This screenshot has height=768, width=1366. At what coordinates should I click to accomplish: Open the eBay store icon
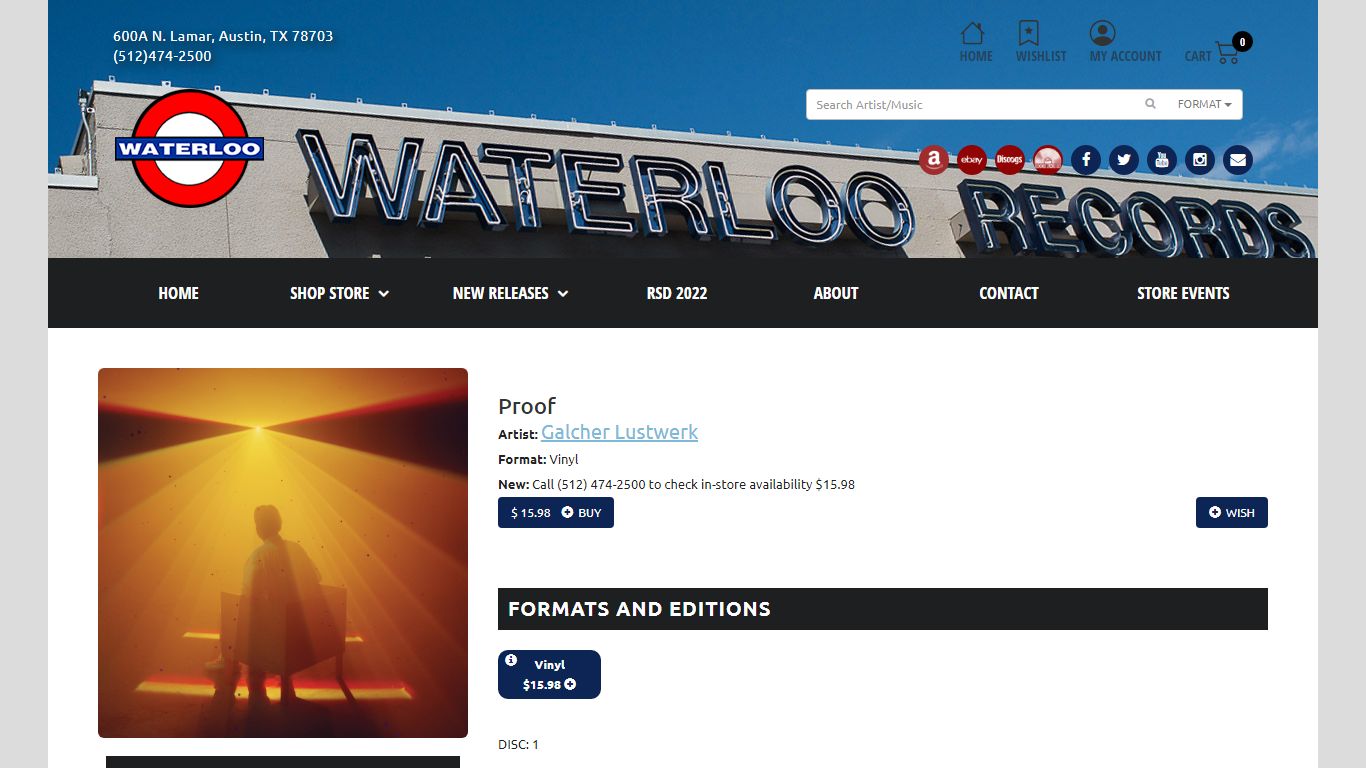tap(971, 160)
